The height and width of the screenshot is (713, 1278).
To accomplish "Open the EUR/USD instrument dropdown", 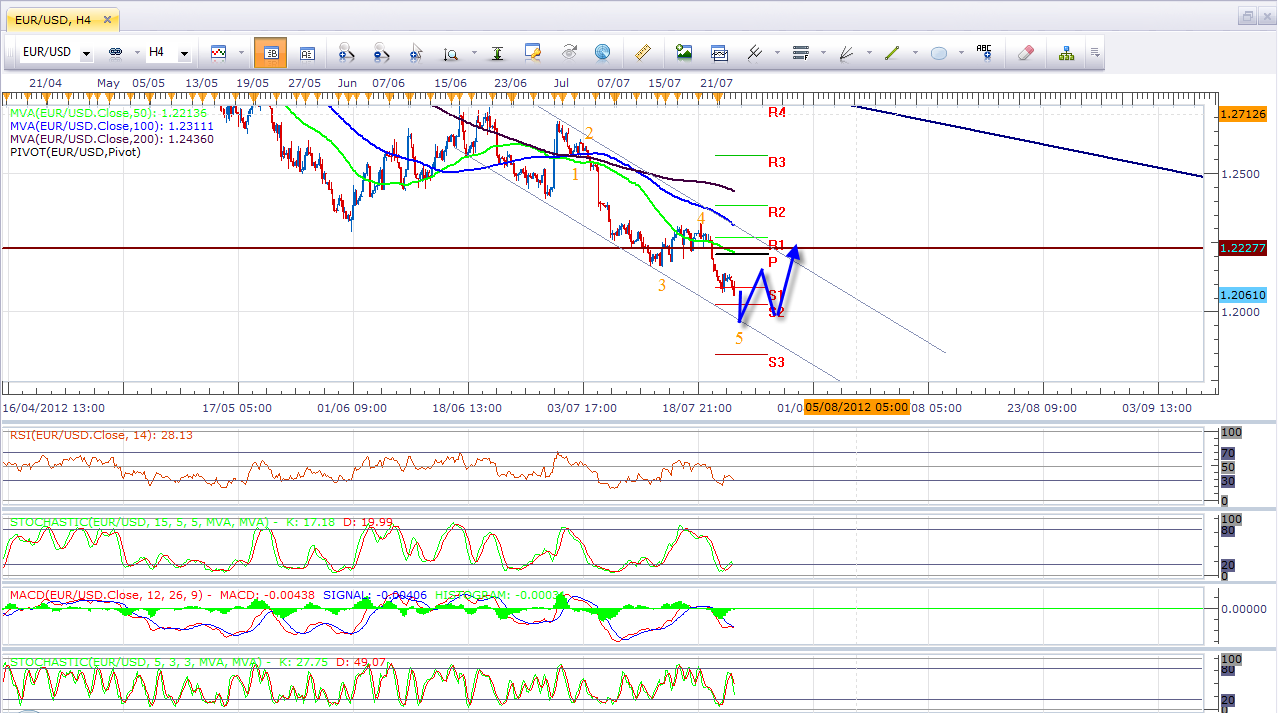I will click(87, 53).
